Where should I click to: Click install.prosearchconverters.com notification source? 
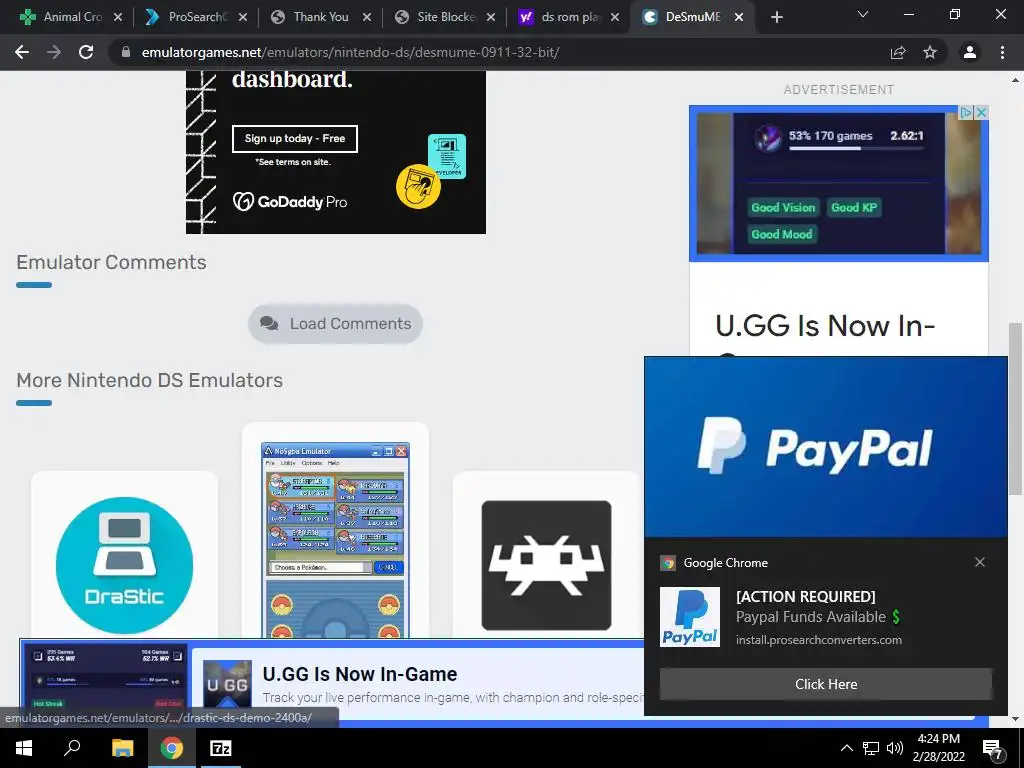818,640
